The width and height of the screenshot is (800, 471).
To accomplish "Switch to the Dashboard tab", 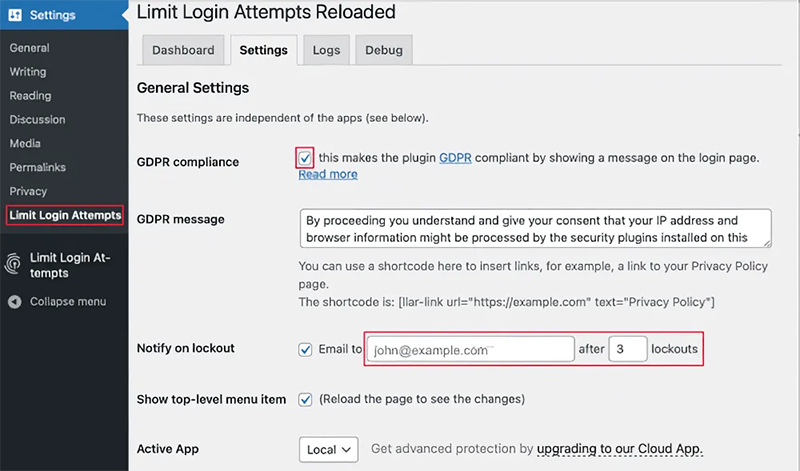I will [183, 50].
